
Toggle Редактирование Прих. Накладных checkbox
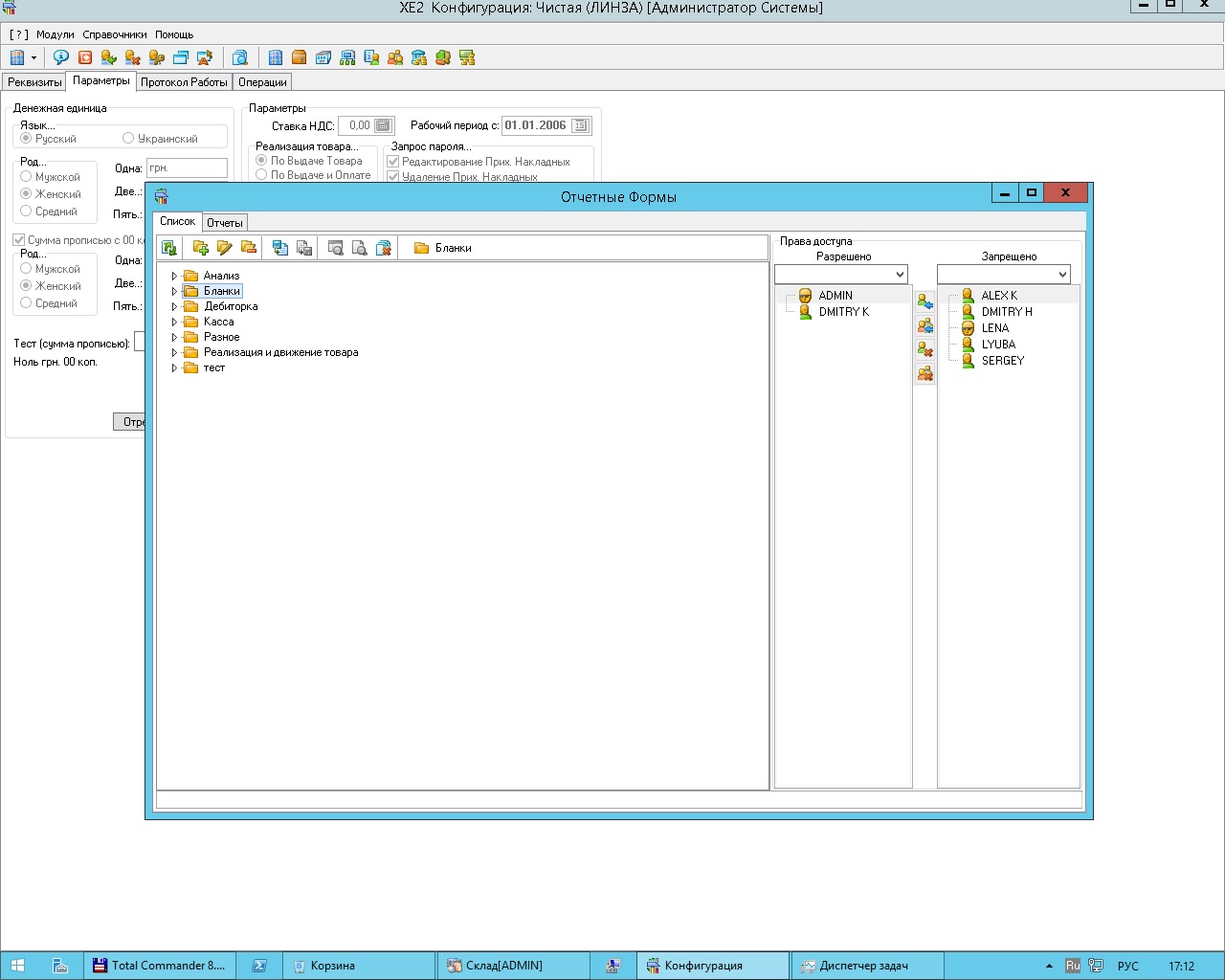coord(392,162)
